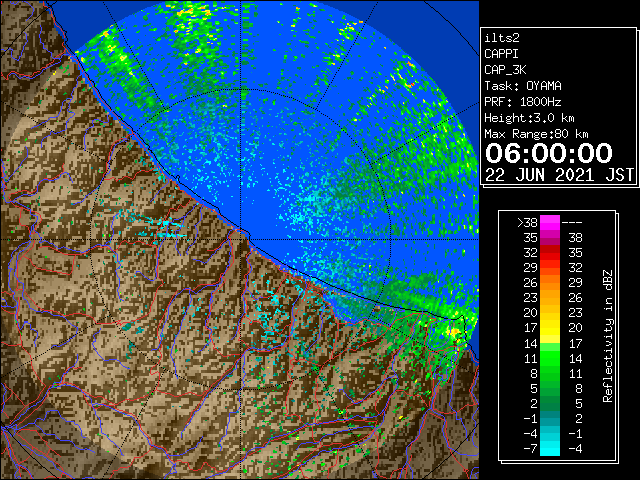Click the "Max Range:80 km" line
The width and height of the screenshot is (640, 480).
[536, 134]
